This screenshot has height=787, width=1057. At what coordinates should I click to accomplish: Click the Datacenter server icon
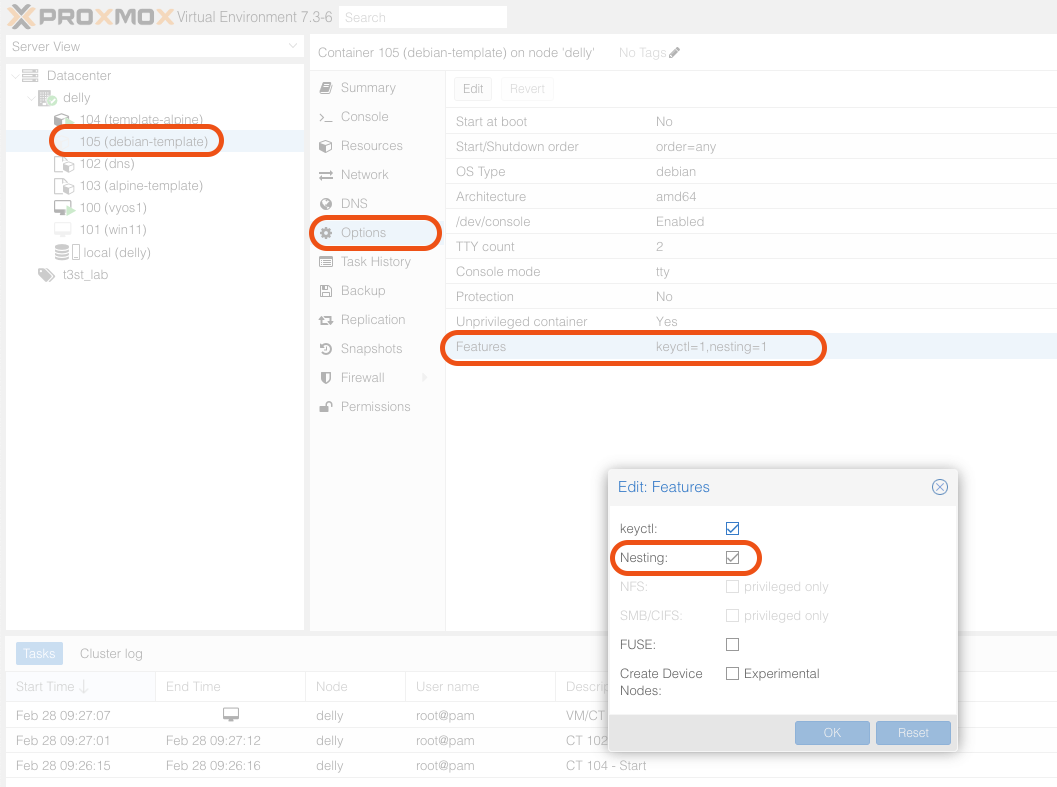coord(30,76)
